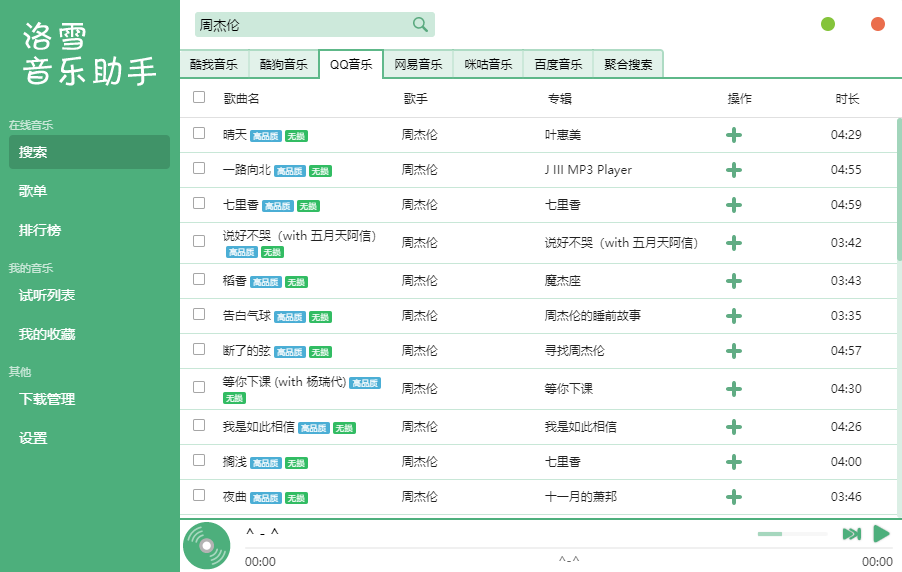
Task: Check the box for 晴天
Action: (x=199, y=133)
